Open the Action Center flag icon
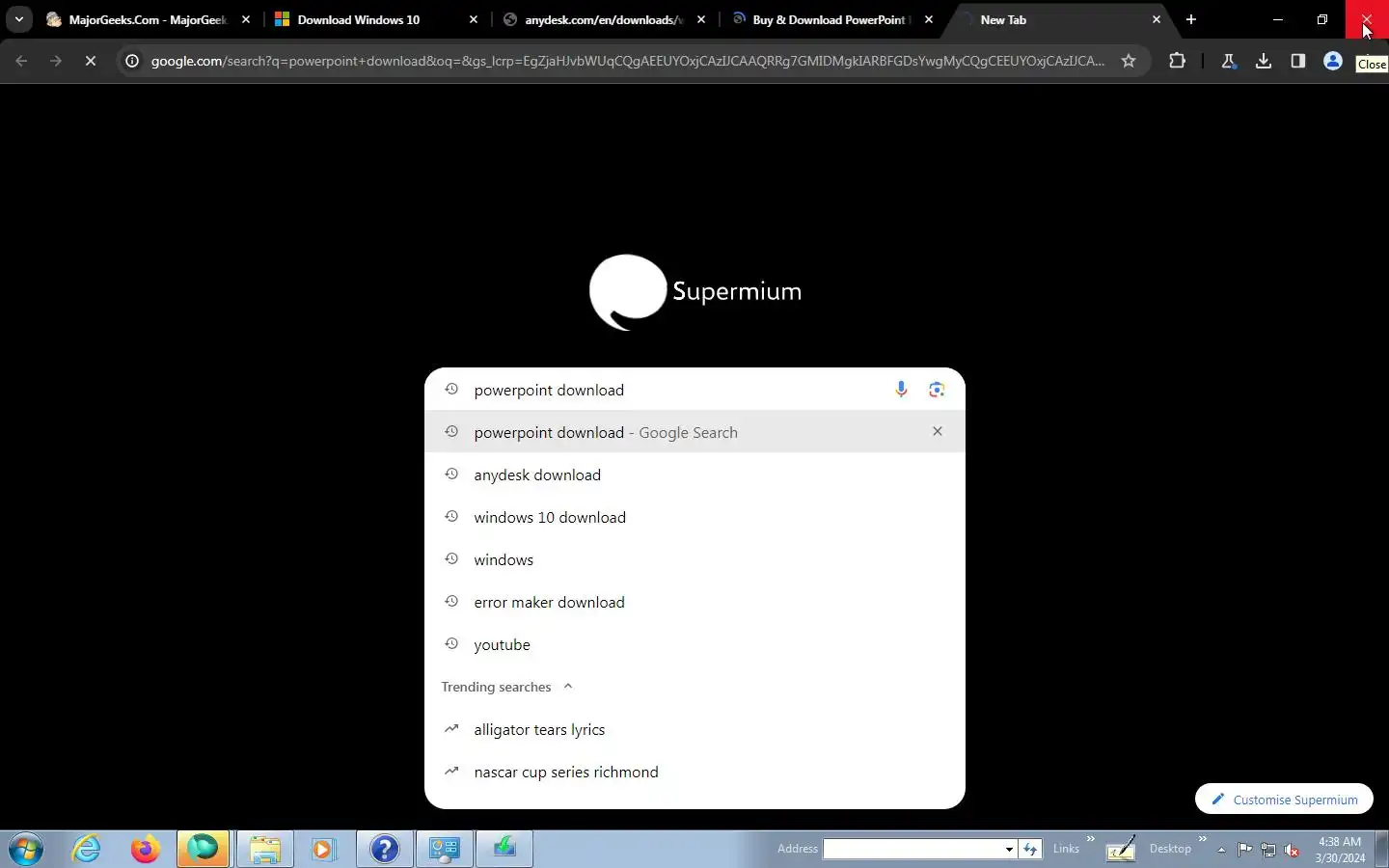The image size is (1389, 868). (x=1245, y=850)
